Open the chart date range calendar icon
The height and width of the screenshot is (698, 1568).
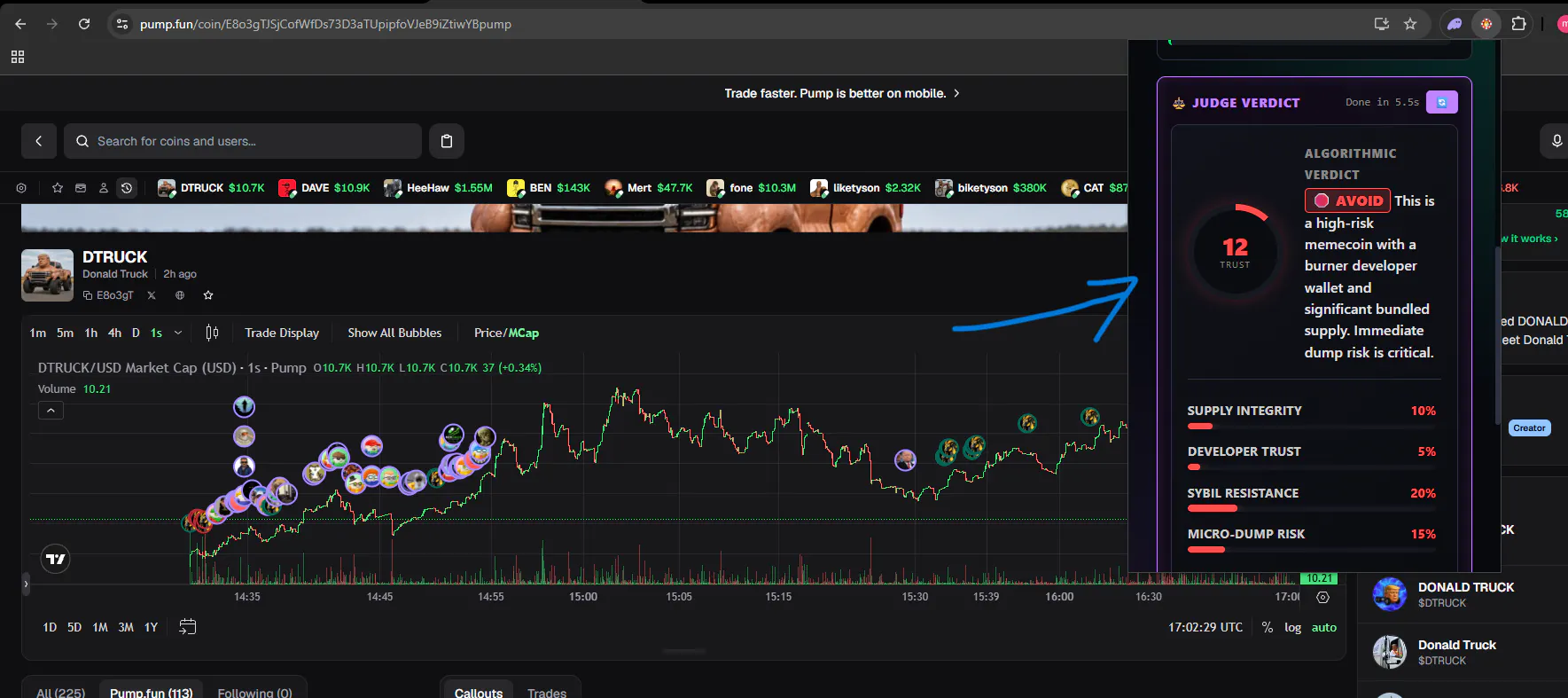click(187, 627)
